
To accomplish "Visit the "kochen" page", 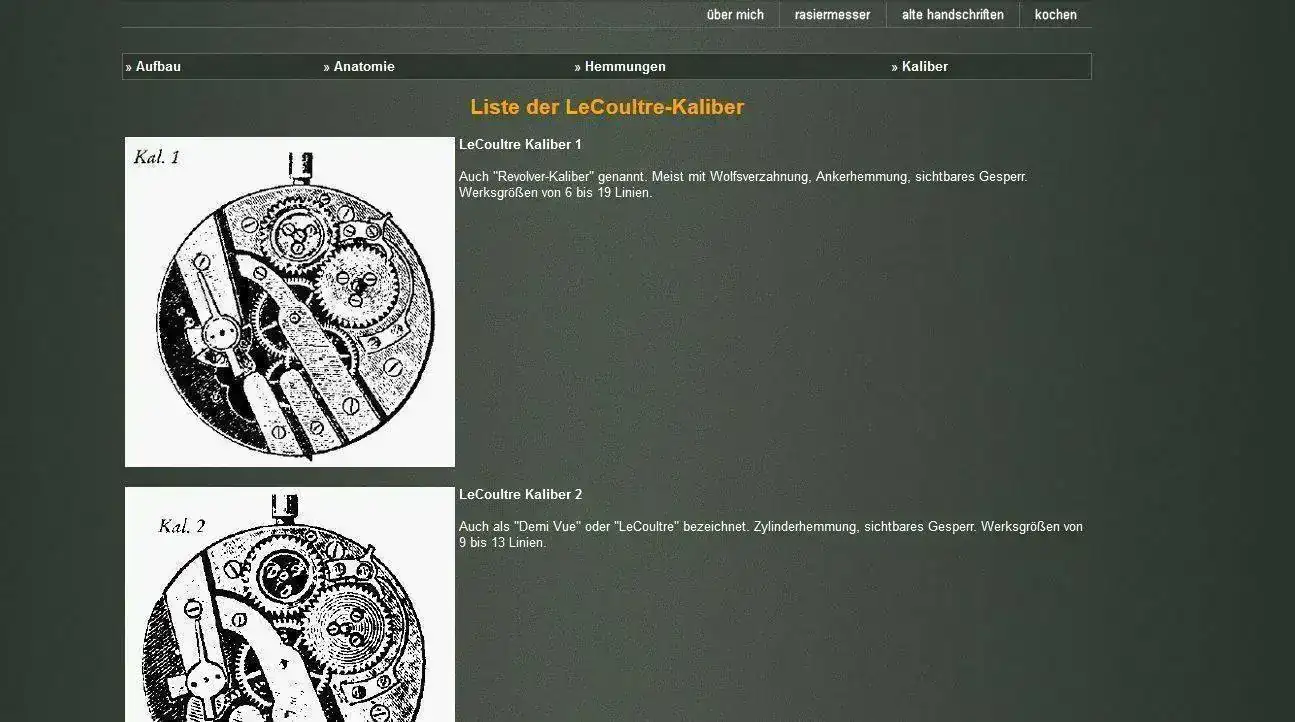I will tap(1055, 15).
